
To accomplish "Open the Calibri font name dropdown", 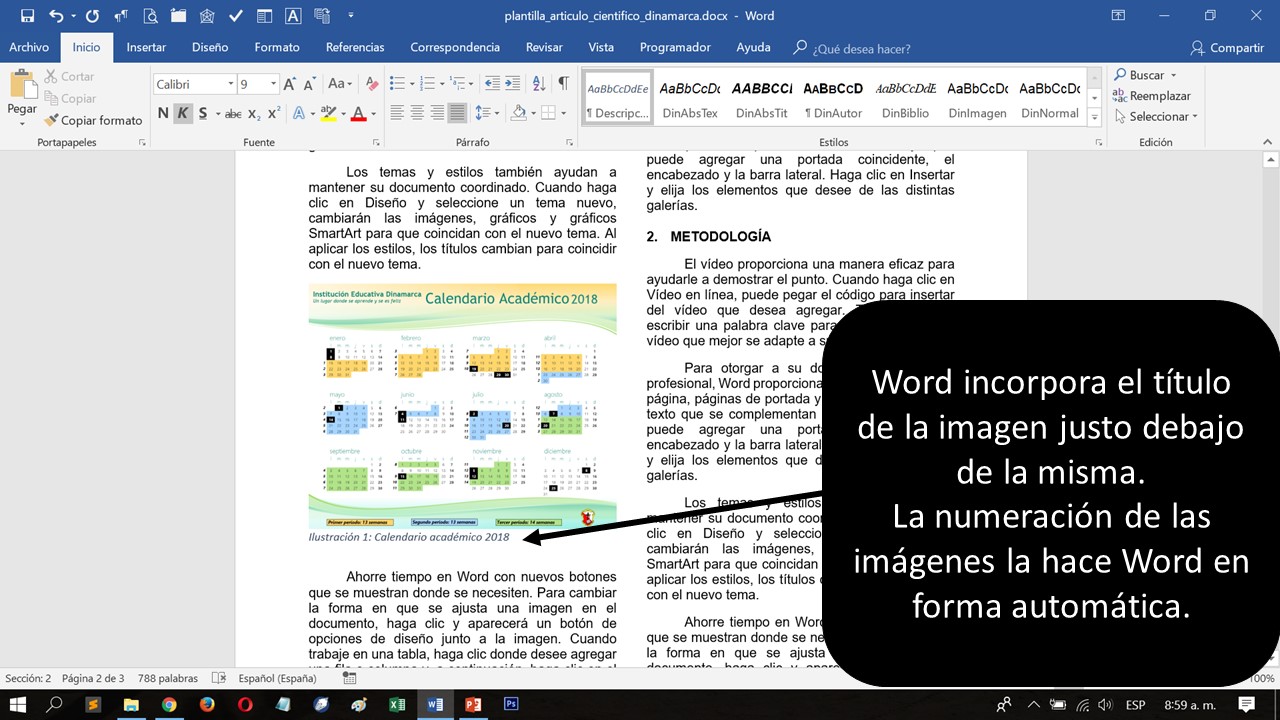I will [230, 85].
